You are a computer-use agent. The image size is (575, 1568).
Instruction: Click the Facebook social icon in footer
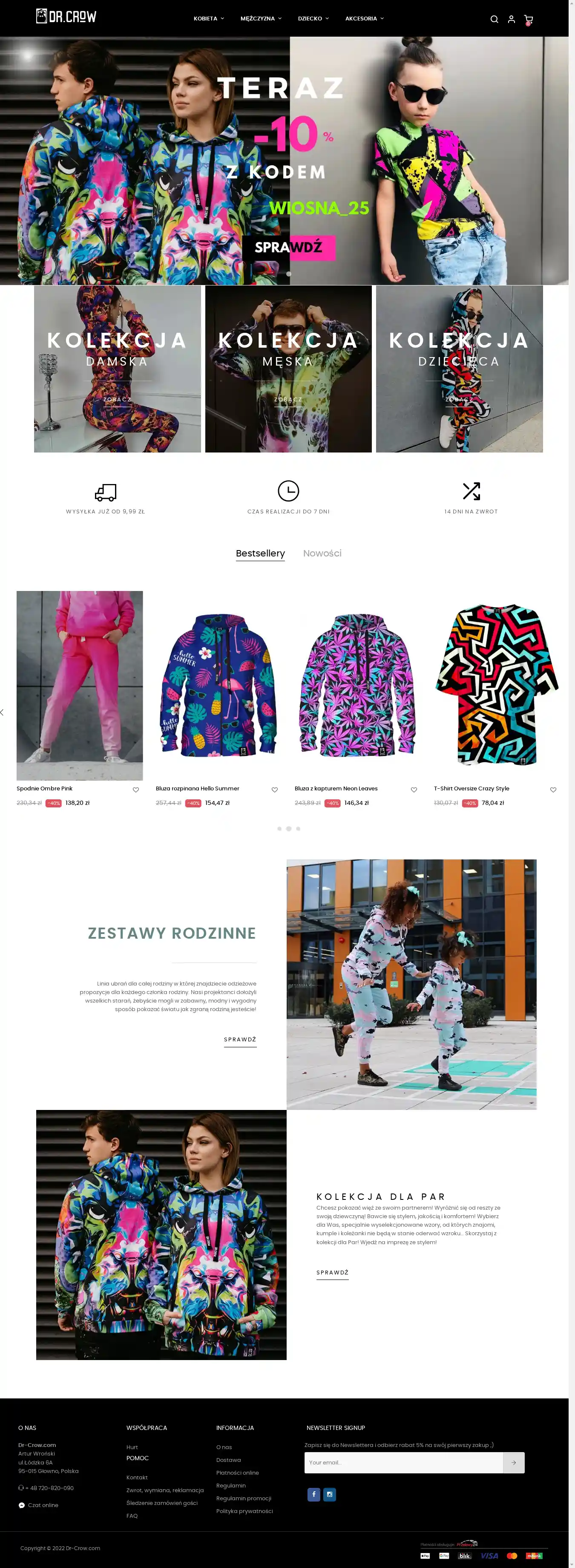pyautogui.click(x=314, y=1494)
